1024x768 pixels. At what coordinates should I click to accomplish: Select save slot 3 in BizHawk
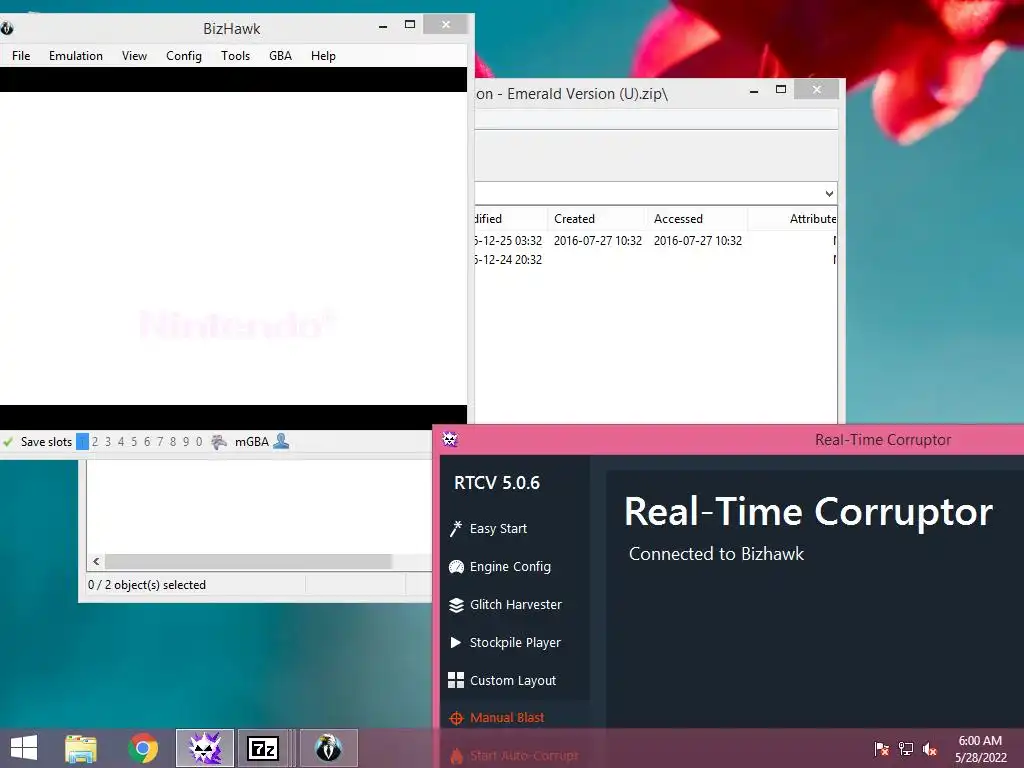coord(108,442)
